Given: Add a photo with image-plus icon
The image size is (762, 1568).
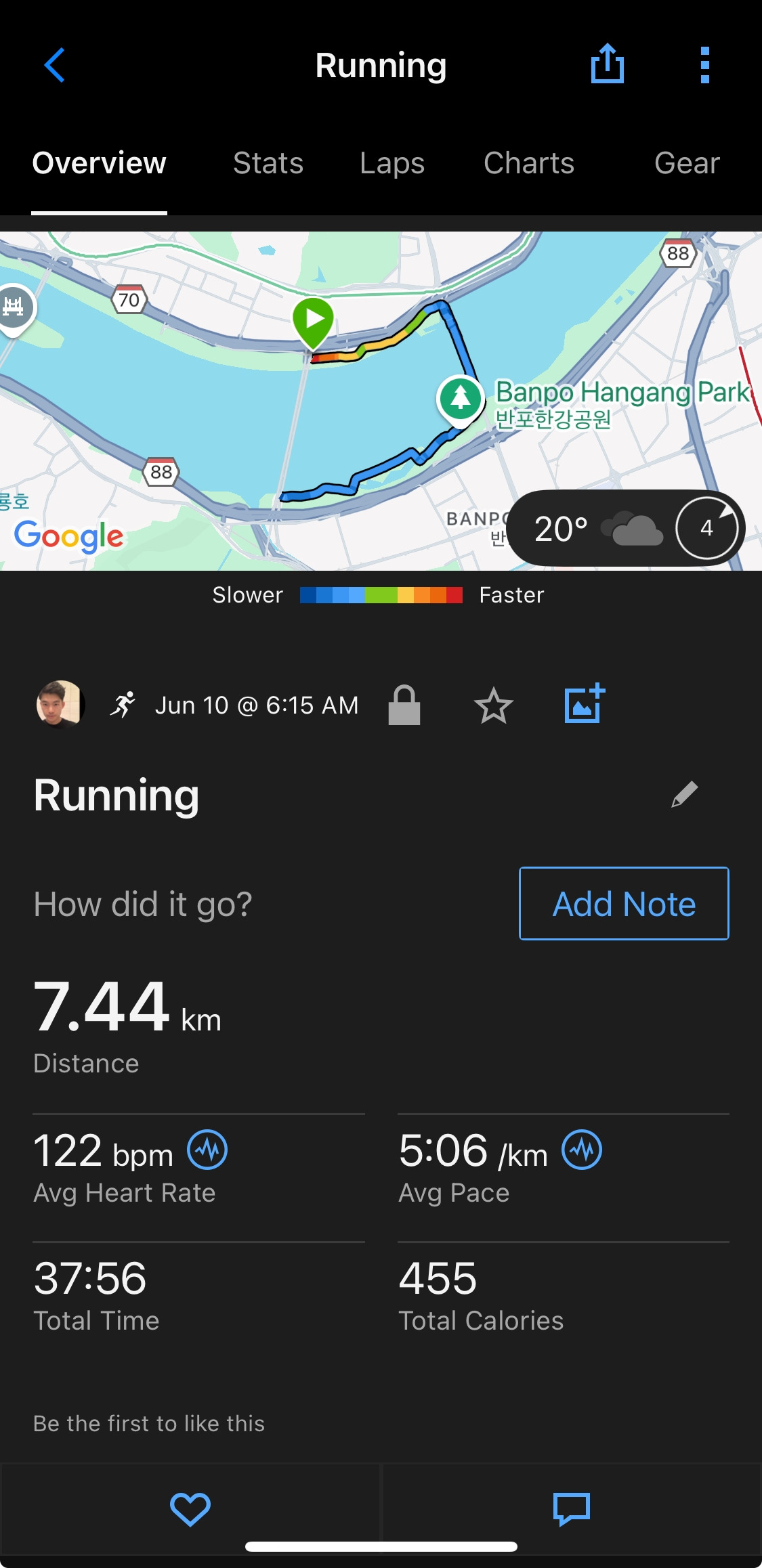Looking at the screenshot, I should point(585,703).
